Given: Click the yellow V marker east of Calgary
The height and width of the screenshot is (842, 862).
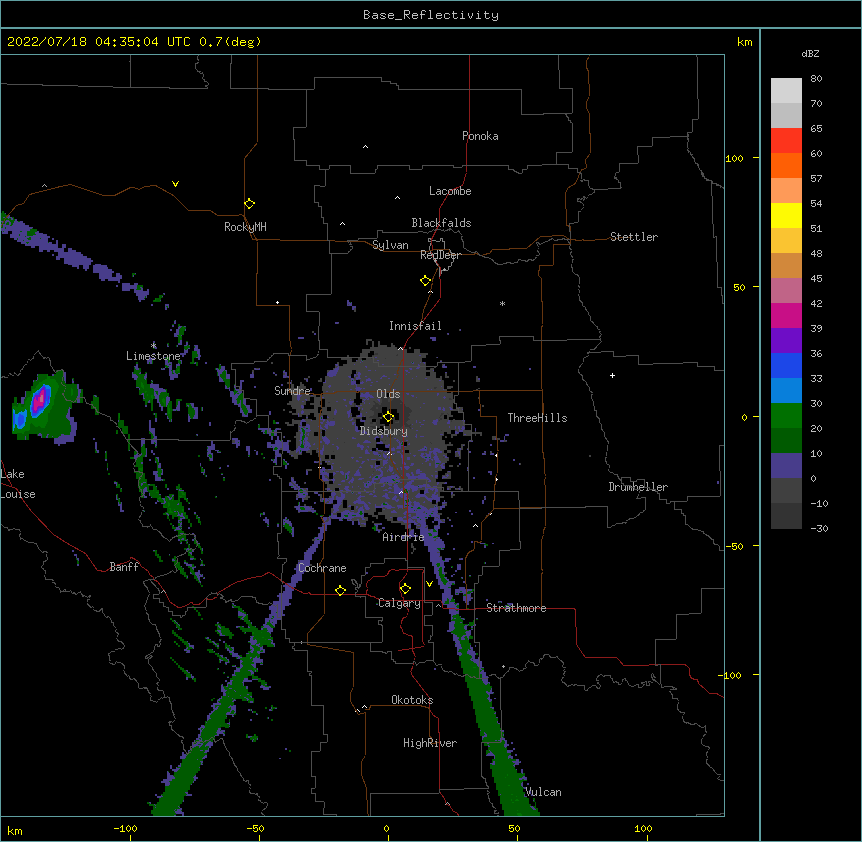Looking at the screenshot, I should pyautogui.click(x=429, y=584).
